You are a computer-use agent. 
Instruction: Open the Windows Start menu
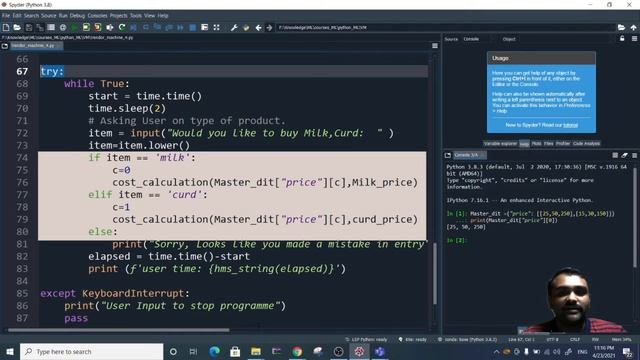(x=10, y=351)
